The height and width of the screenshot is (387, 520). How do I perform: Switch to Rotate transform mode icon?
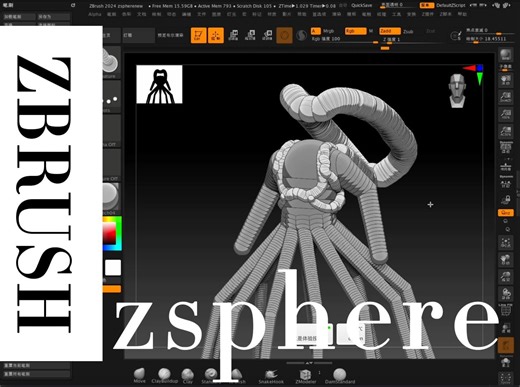[x=267, y=35]
